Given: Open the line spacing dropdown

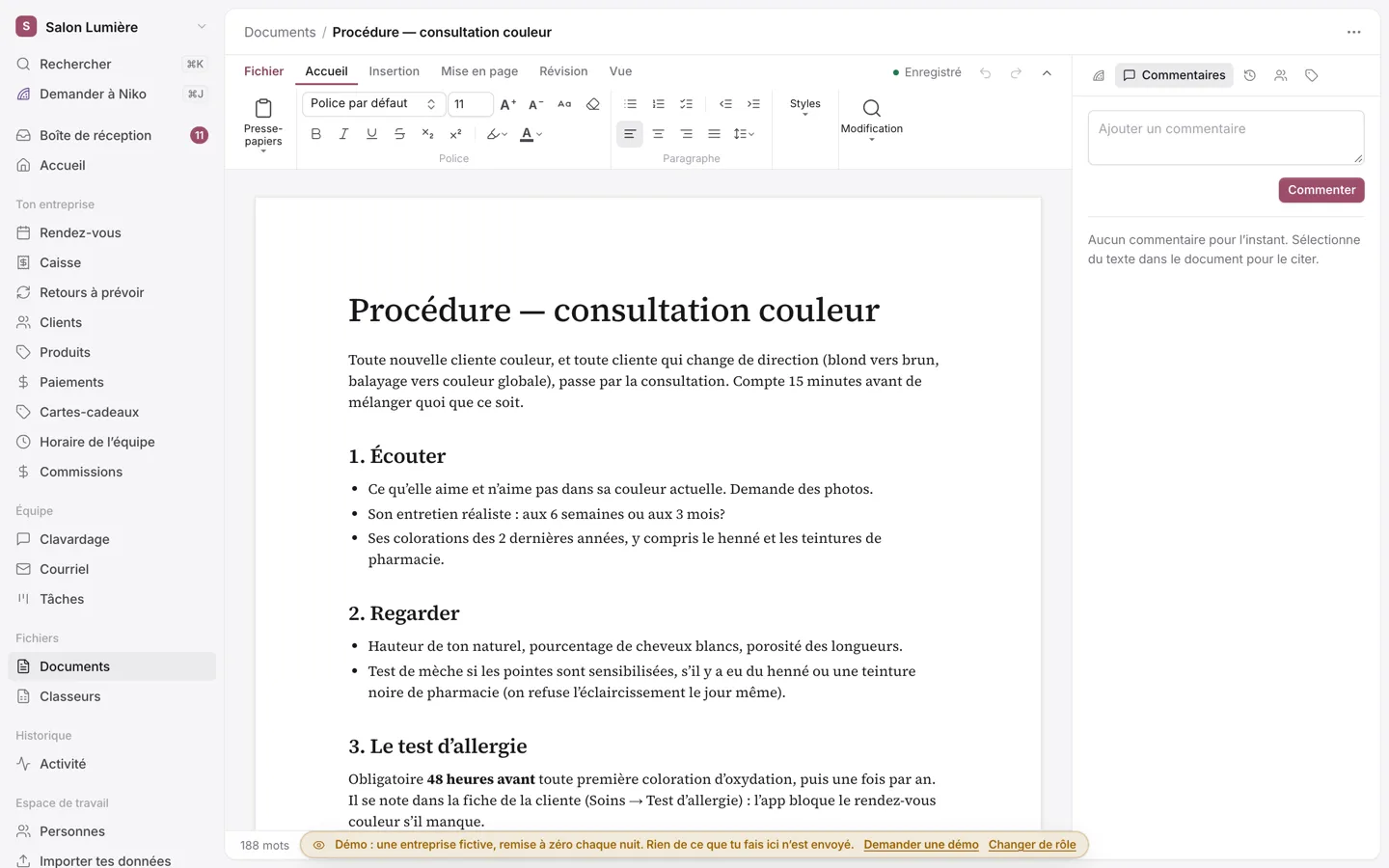Looking at the screenshot, I should (744, 134).
